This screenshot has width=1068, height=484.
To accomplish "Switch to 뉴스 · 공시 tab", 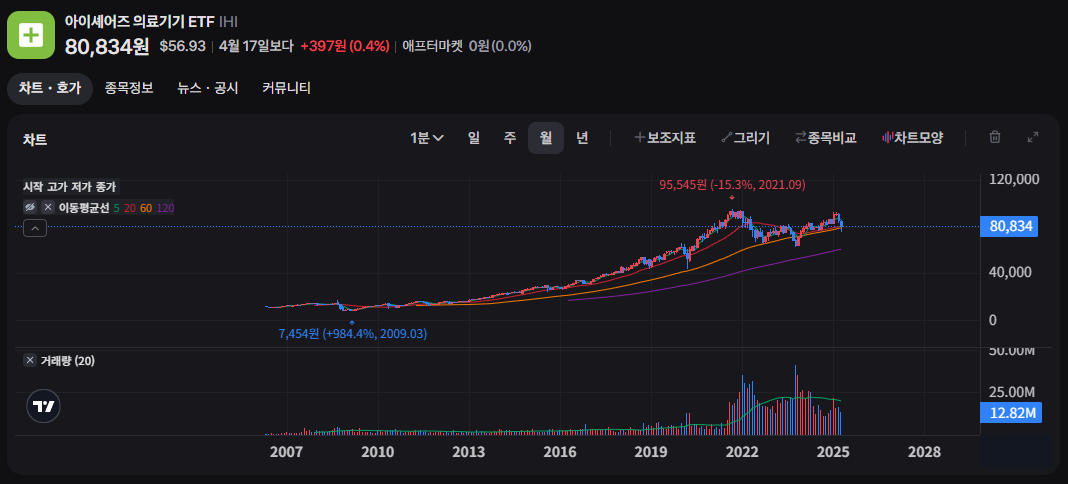I will pyautogui.click(x=208, y=88).
